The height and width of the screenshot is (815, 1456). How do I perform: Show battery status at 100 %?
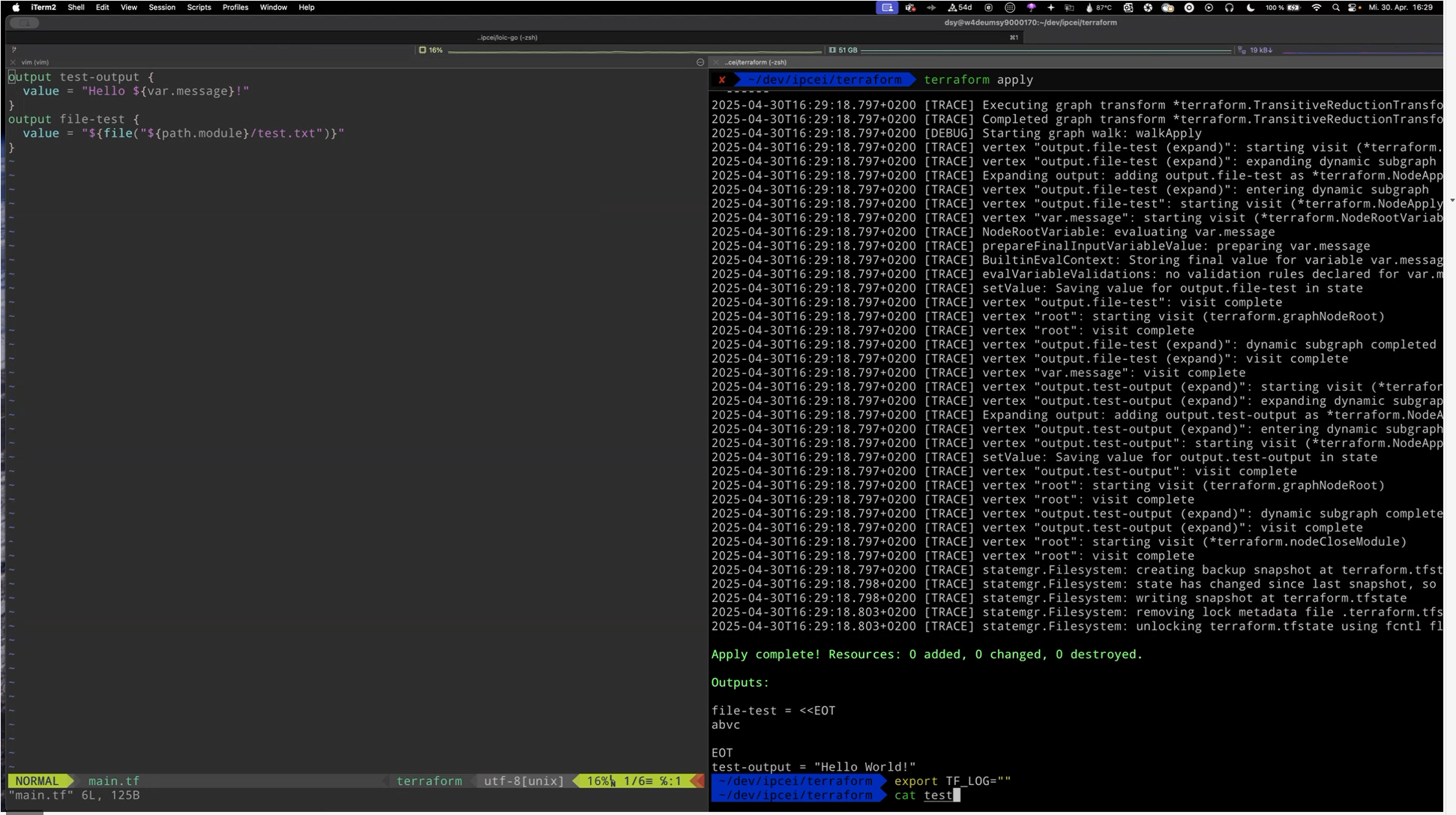point(1283,7)
